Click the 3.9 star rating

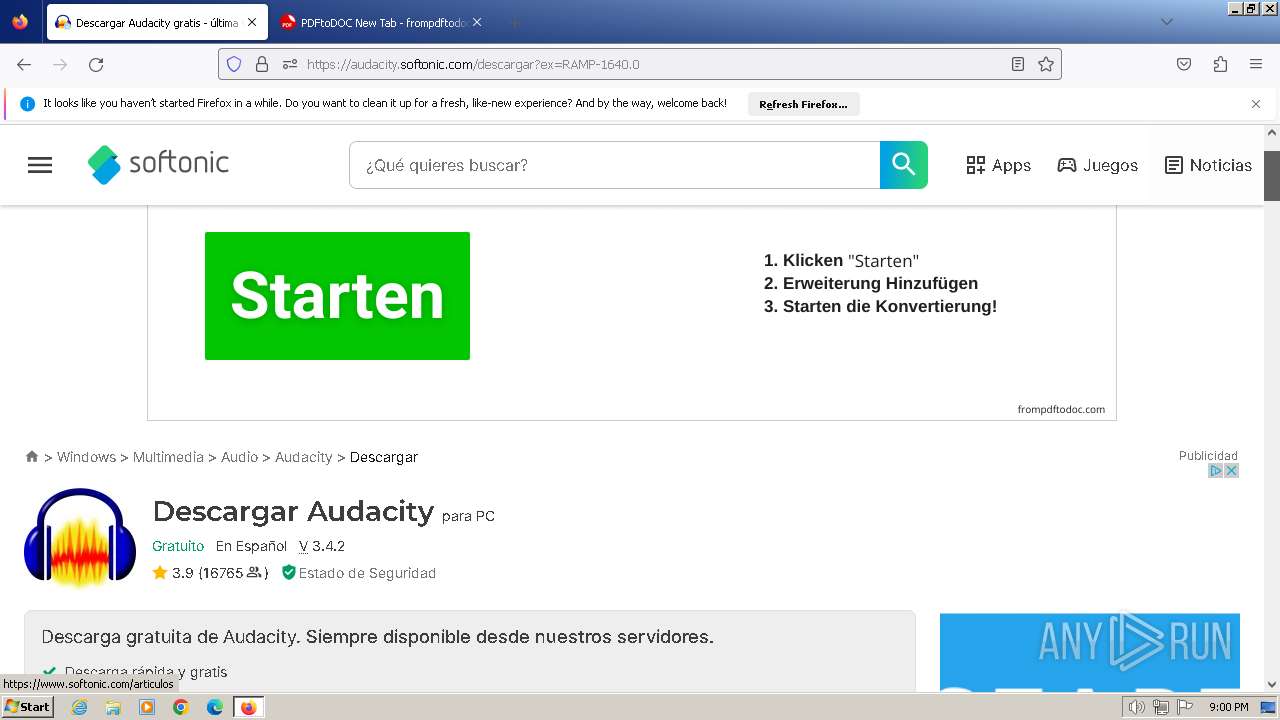pyautogui.click(x=172, y=573)
